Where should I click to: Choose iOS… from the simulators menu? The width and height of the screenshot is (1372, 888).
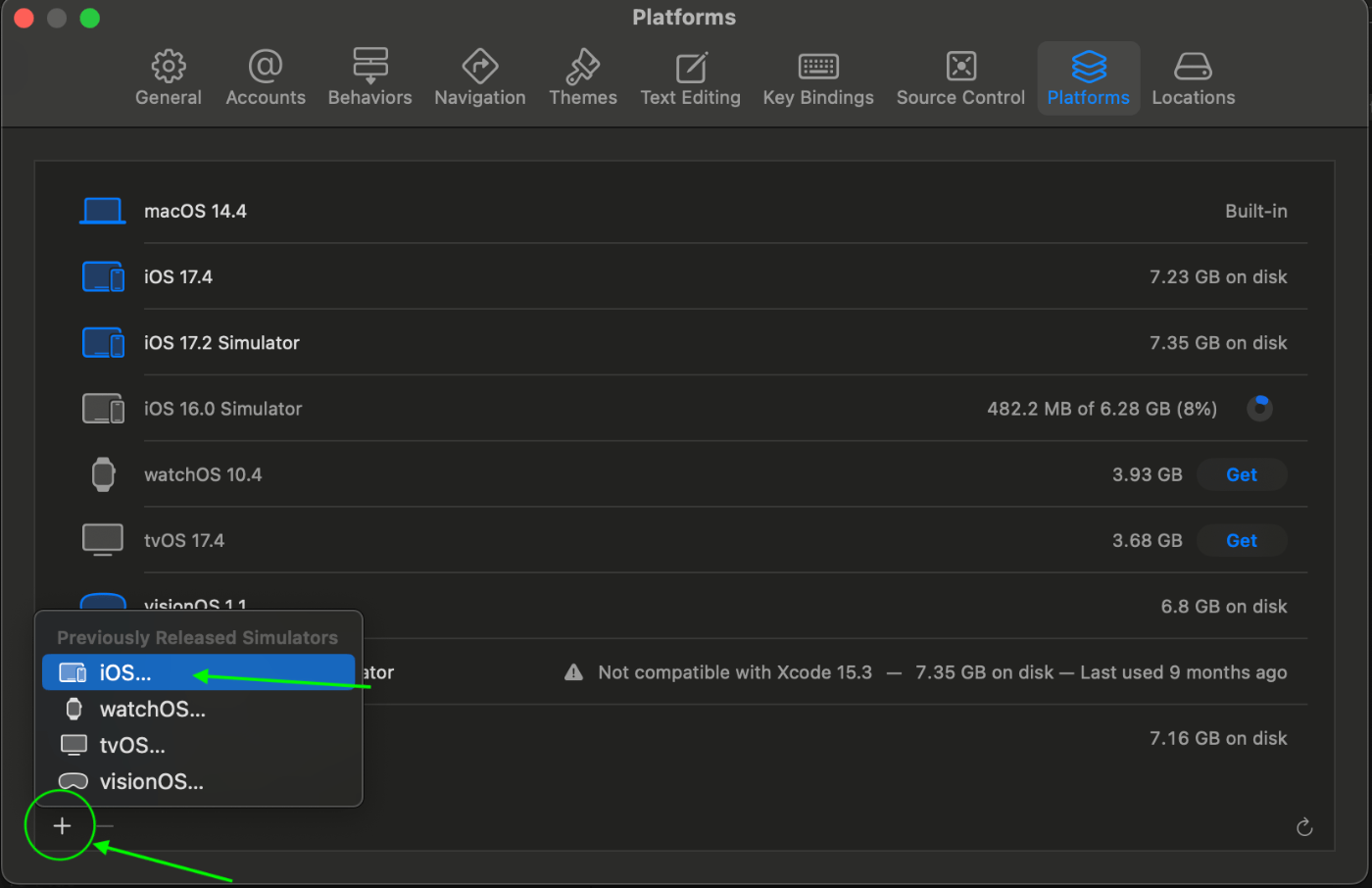point(198,672)
